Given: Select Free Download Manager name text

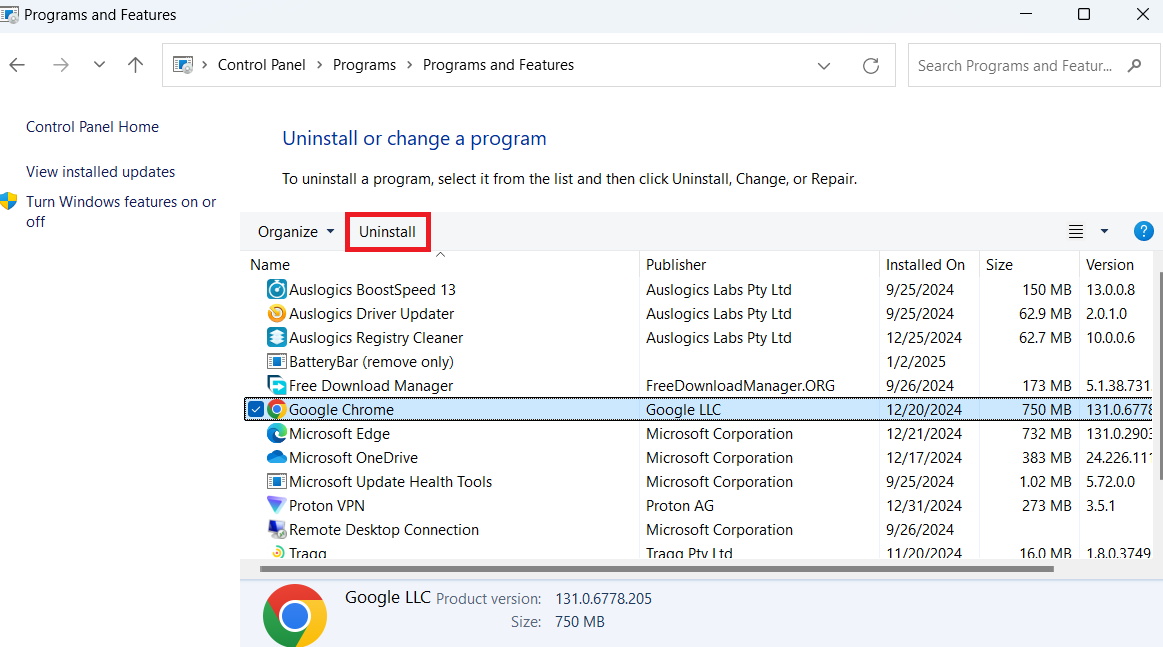Looking at the screenshot, I should pos(371,386).
